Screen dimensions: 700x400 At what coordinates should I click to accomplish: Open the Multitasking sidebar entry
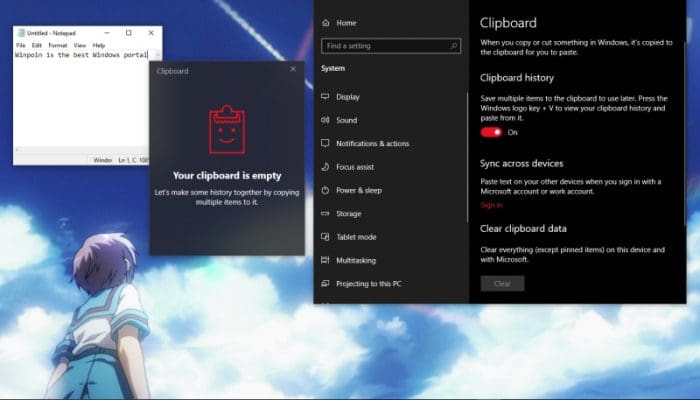click(x=358, y=260)
